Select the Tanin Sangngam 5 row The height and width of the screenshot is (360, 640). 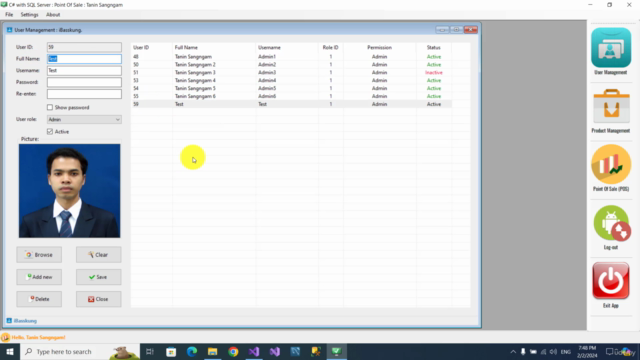(291, 88)
